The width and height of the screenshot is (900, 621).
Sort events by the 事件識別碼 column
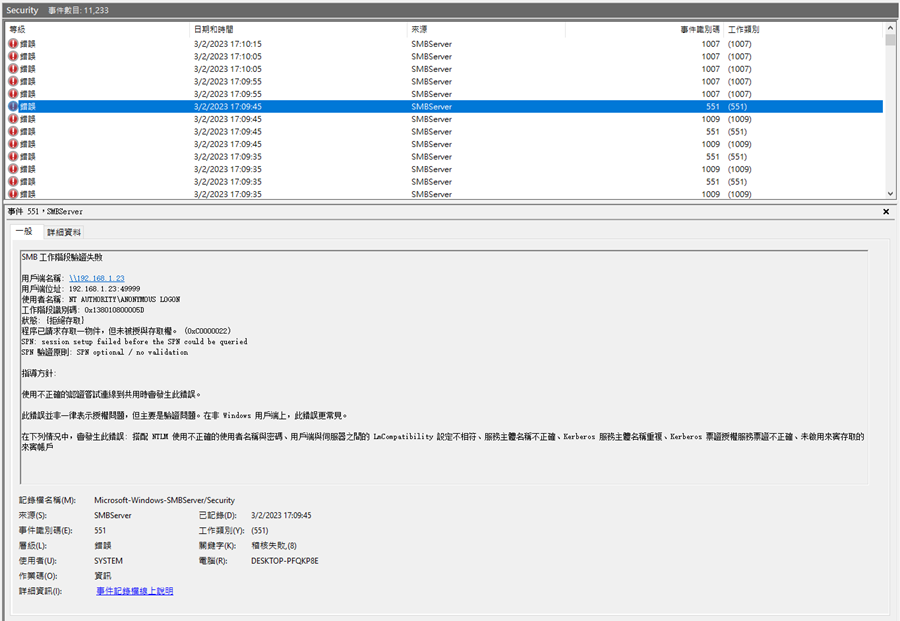(x=700, y=28)
